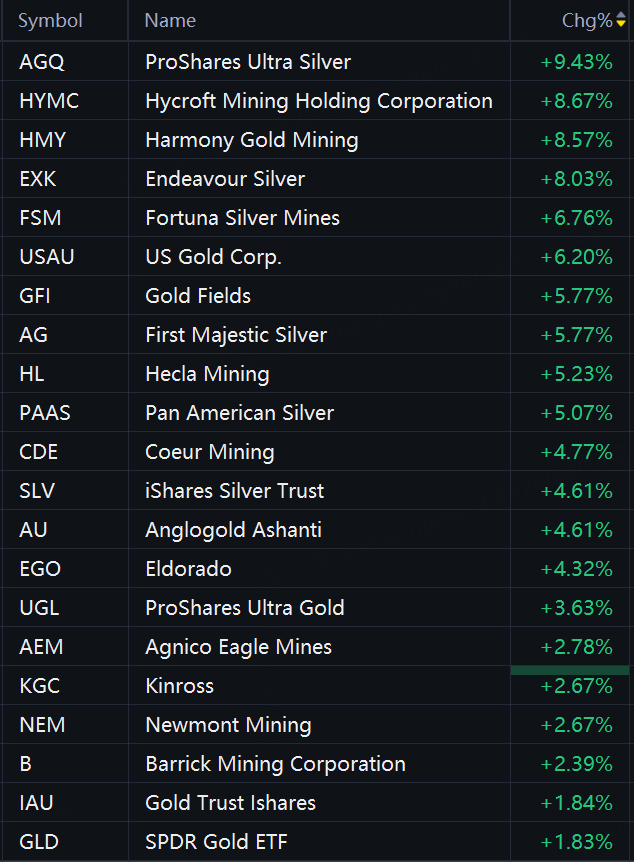Select Hecla Mining row

click(x=207, y=374)
